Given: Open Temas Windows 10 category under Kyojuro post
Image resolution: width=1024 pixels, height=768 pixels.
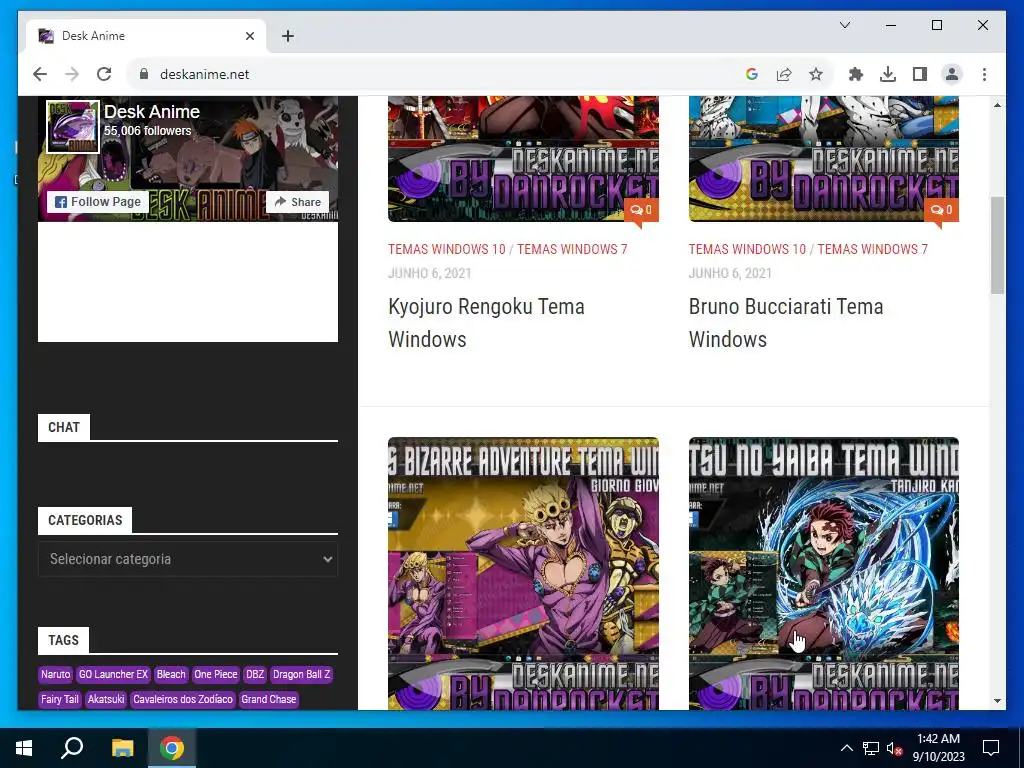Looking at the screenshot, I should 447,249.
